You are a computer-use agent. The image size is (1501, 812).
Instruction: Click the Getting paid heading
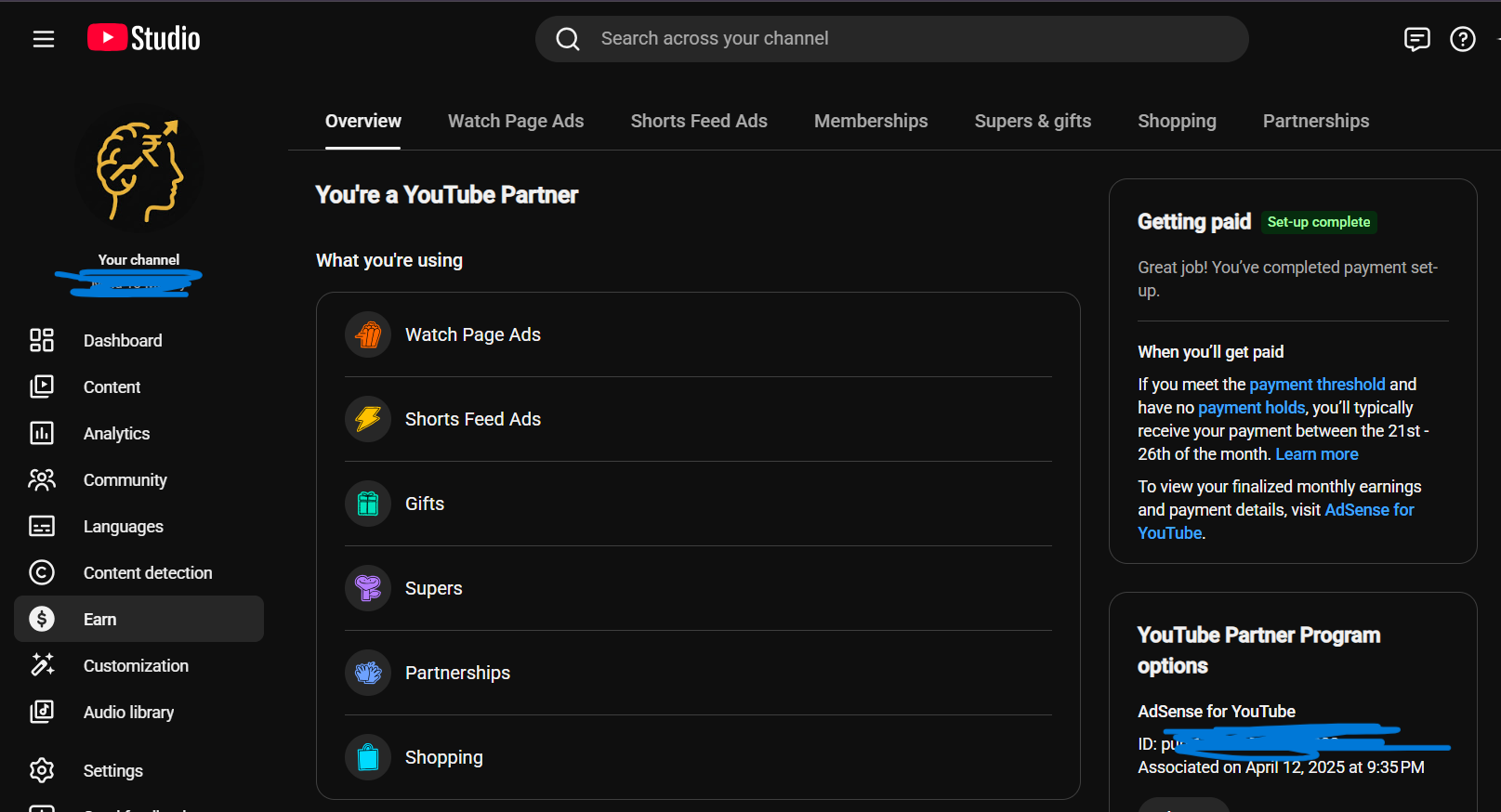click(1194, 222)
